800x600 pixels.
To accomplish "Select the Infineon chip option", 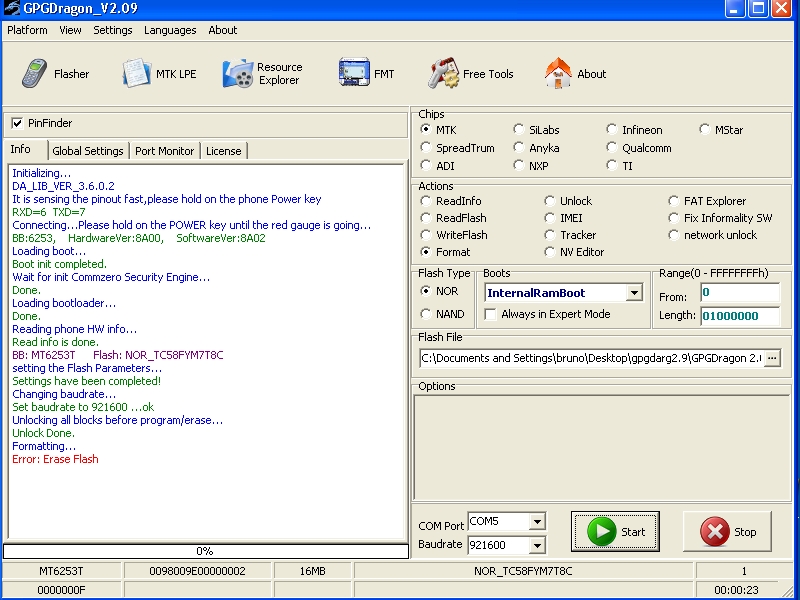I will point(611,129).
